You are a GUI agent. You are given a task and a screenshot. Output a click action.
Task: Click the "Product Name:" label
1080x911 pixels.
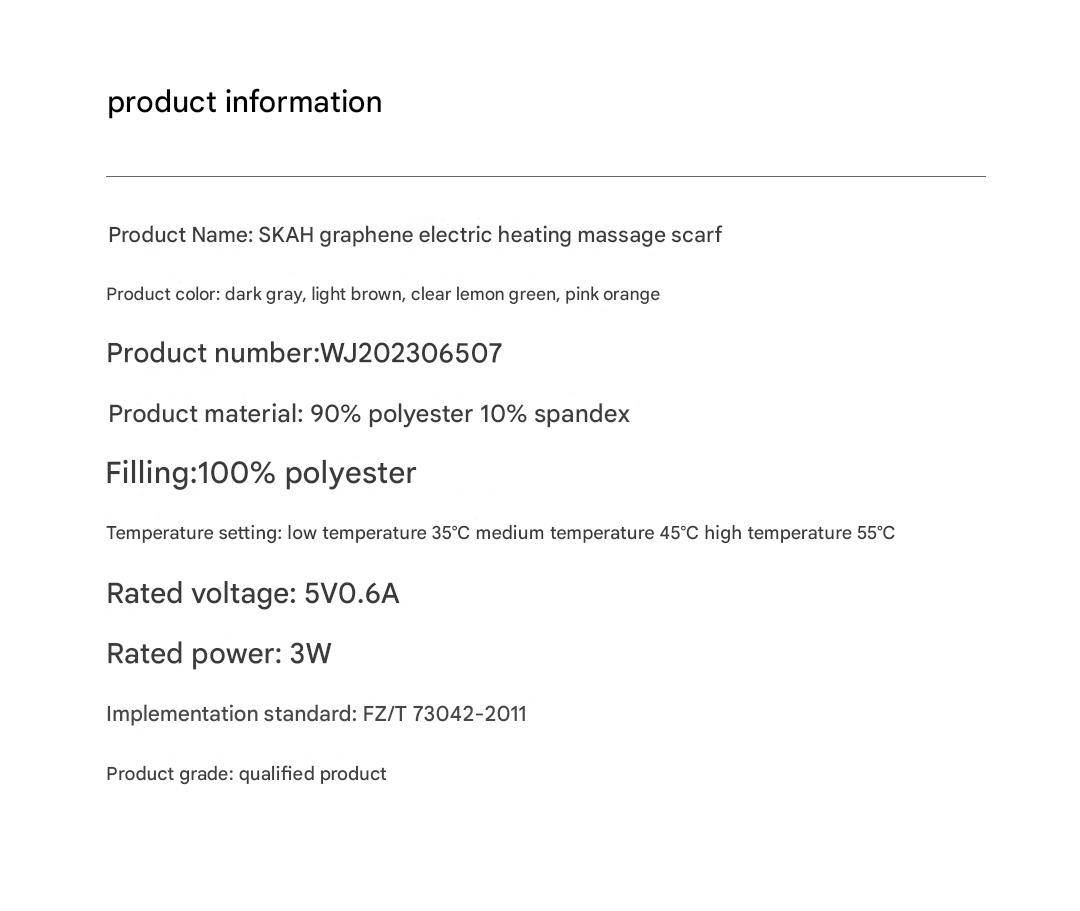(x=180, y=235)
